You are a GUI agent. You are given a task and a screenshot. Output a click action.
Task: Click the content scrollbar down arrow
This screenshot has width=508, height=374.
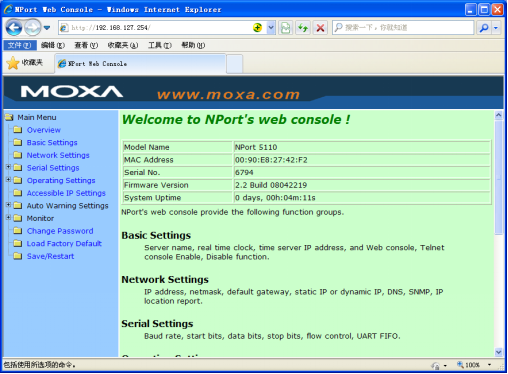pyautogui.click(x=499, y=352)
